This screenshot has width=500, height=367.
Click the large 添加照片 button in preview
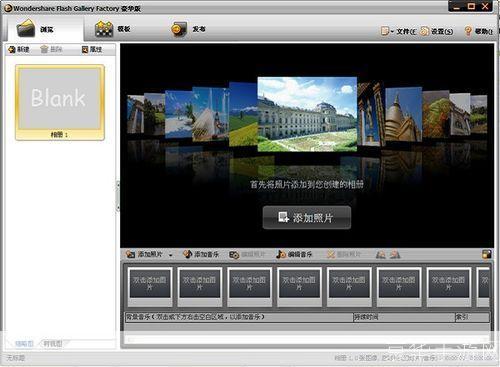coord(307,217)
